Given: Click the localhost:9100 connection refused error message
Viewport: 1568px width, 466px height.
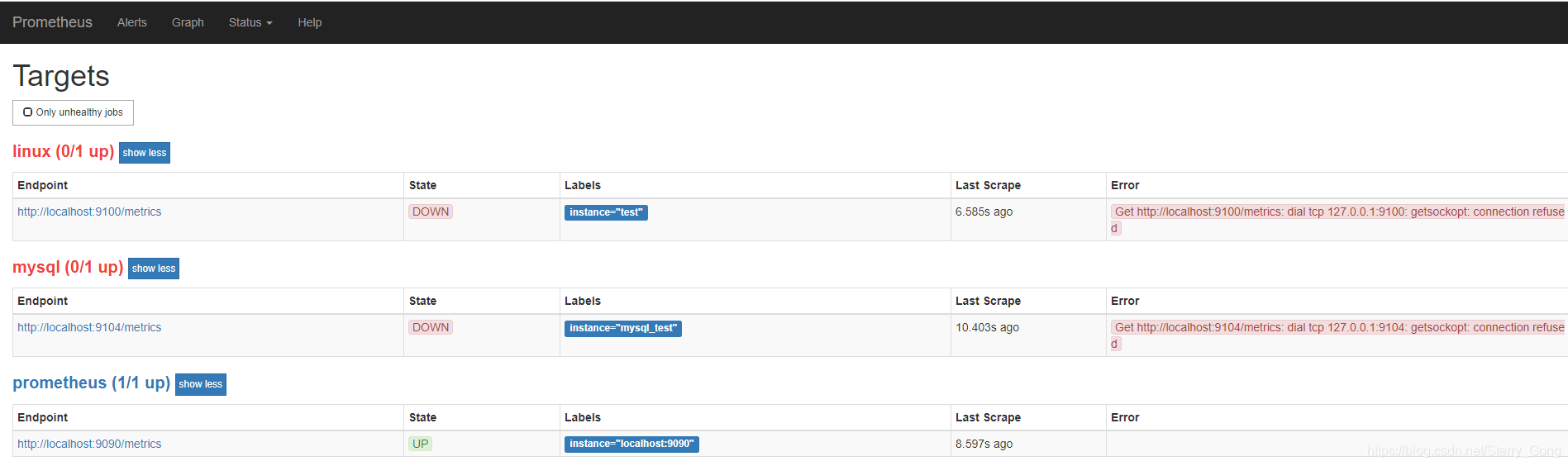Looking at the screenshot, I should click(x=1338, y=220).
